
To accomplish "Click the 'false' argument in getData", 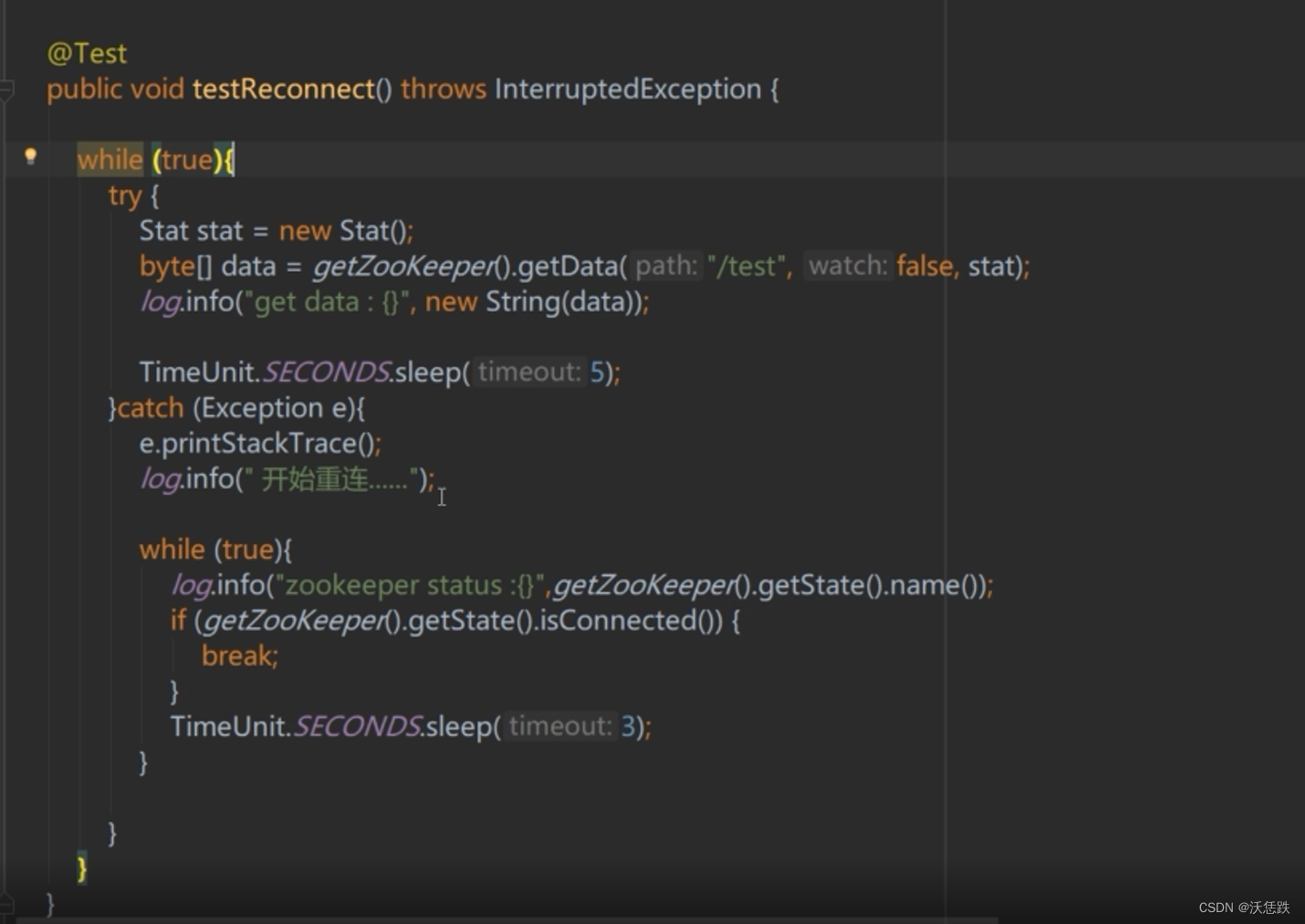I will point(925,266).
